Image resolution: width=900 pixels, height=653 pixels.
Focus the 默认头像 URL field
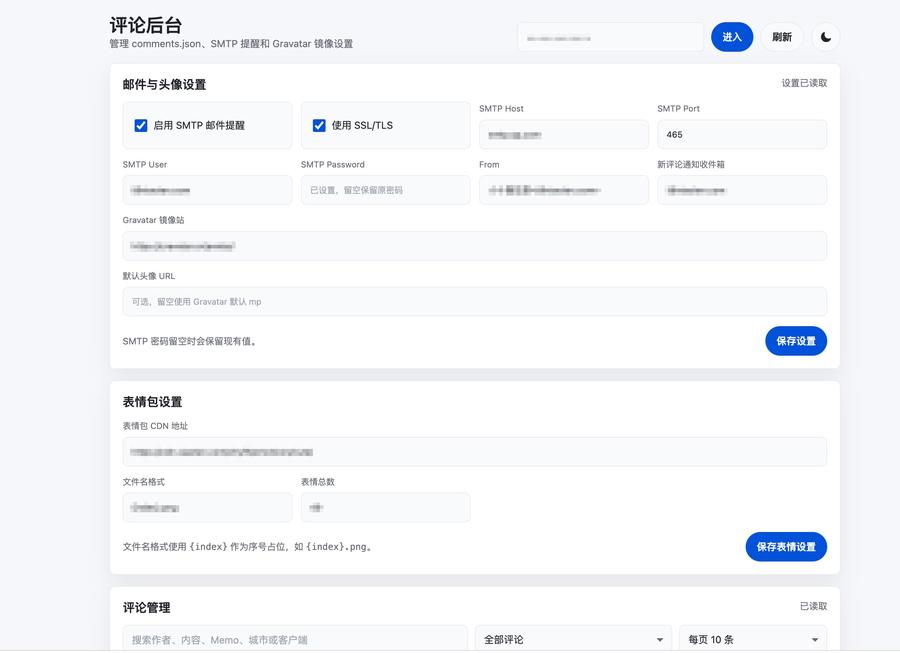click(x=475, y=302)
